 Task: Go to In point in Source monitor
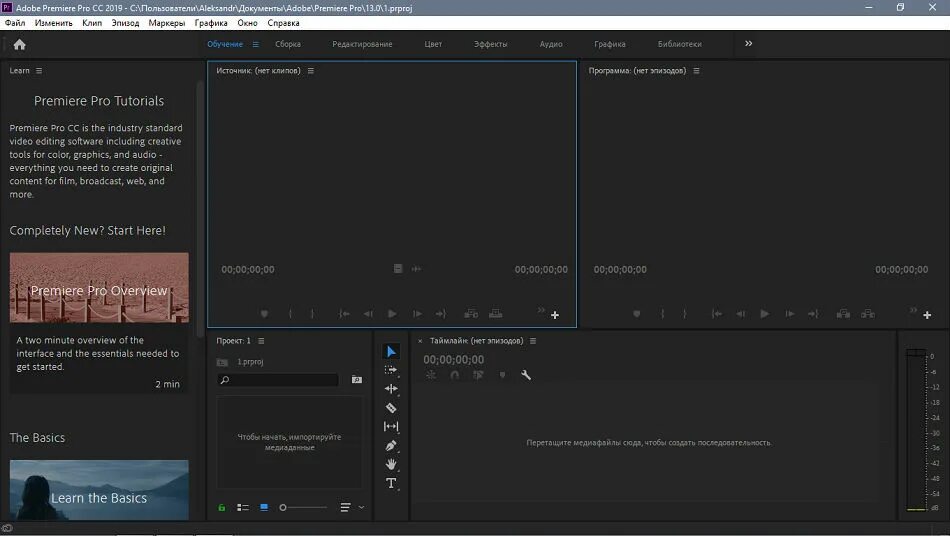coord(344,314)
